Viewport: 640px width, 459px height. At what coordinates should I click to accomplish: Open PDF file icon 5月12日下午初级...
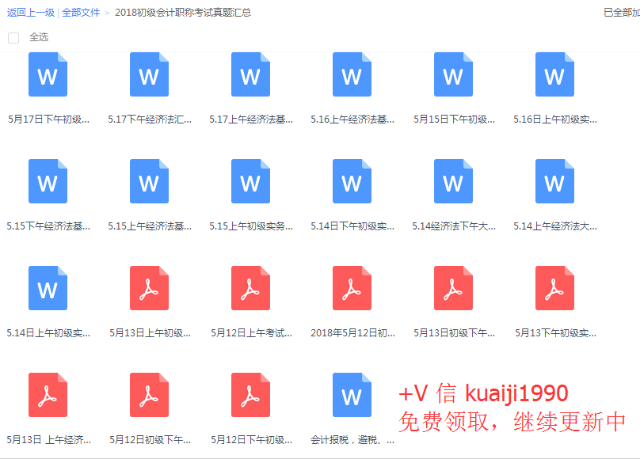251,395
